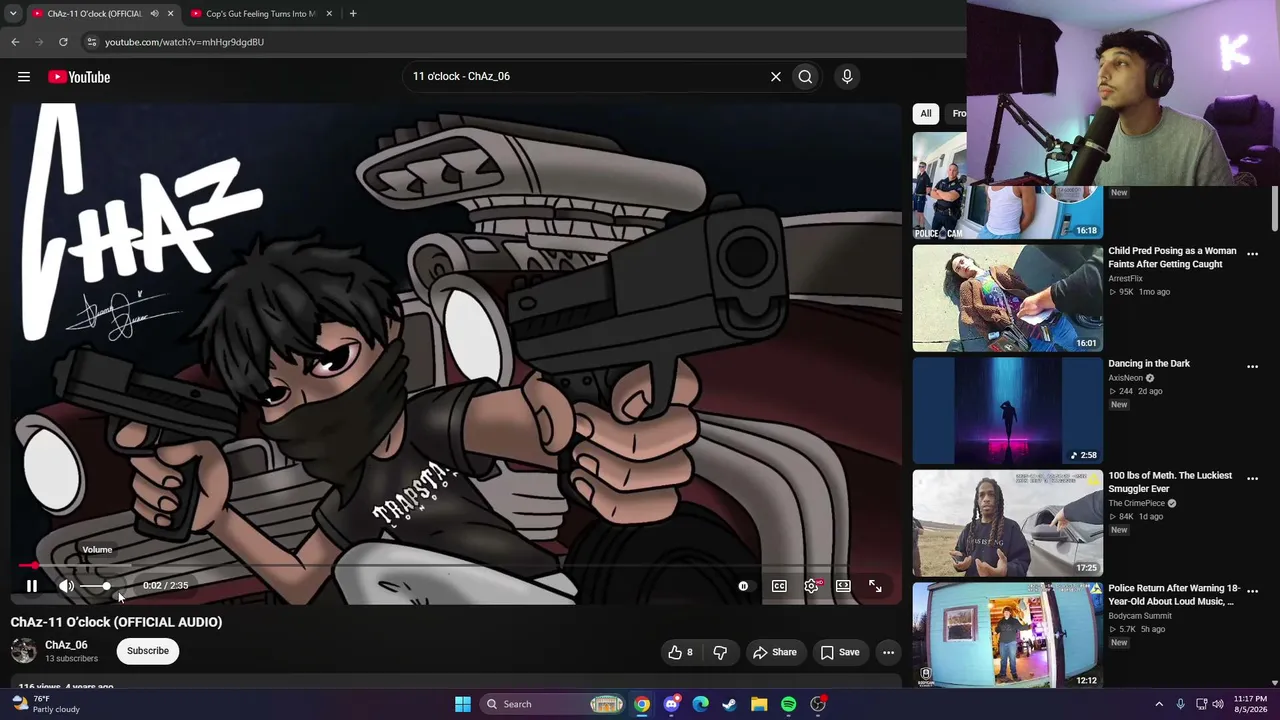Select the youtube.com address bar URL
The height and width of the screenshot is (720, 1280).
coord(184,42)
